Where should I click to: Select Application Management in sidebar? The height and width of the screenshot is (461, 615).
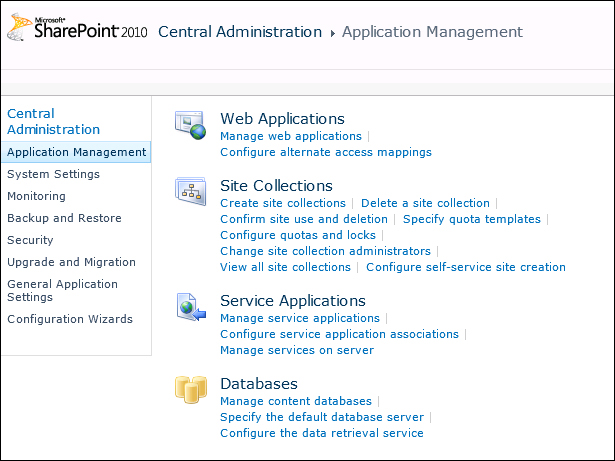(76, 152)
